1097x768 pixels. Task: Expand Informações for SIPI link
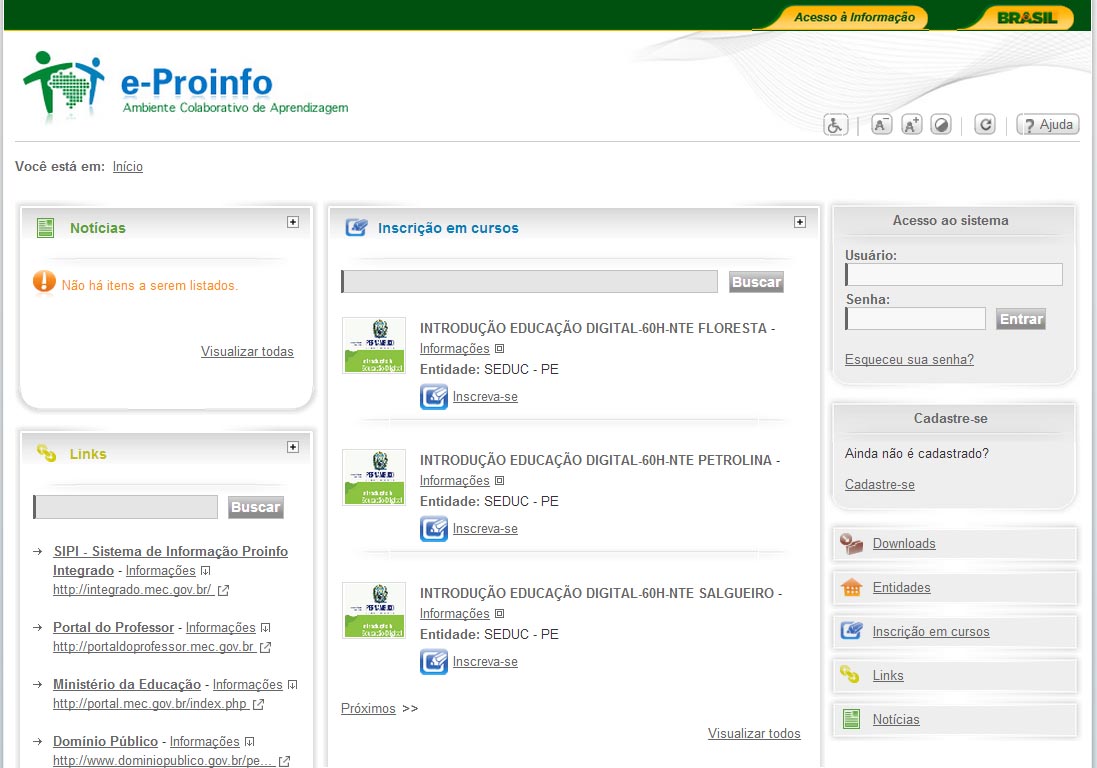[168, 571]
